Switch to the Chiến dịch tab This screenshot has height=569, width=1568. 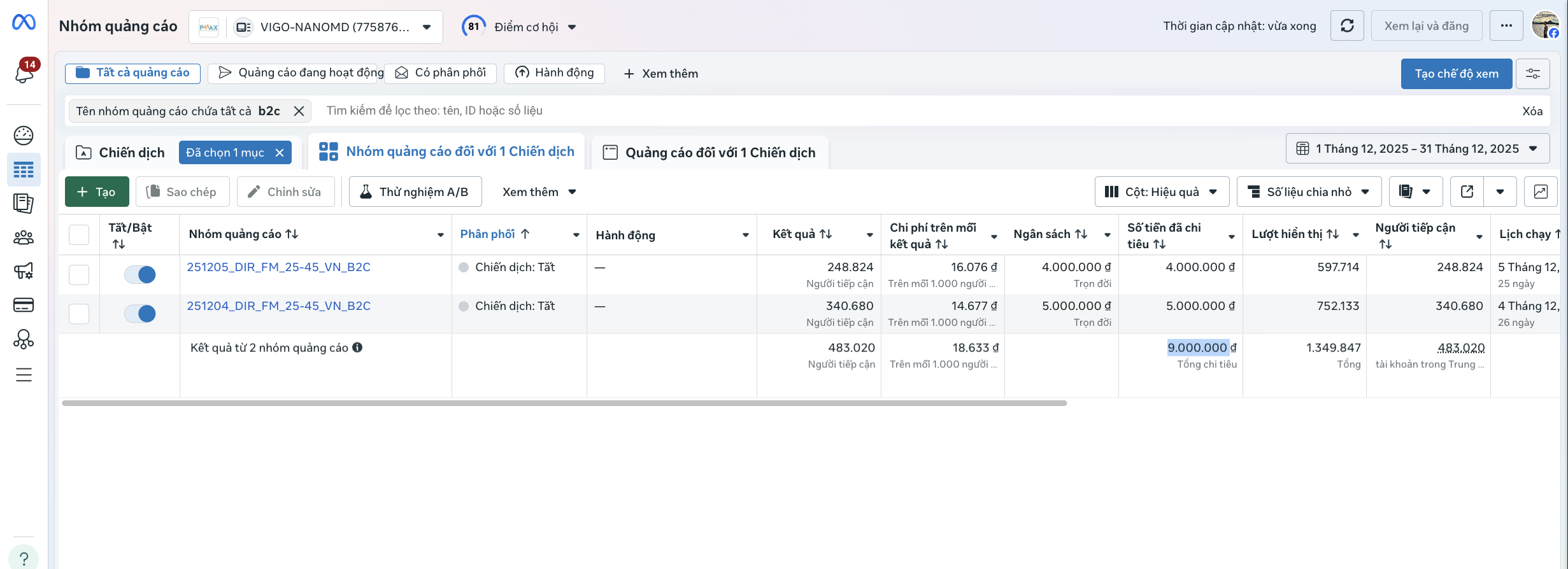121,153
